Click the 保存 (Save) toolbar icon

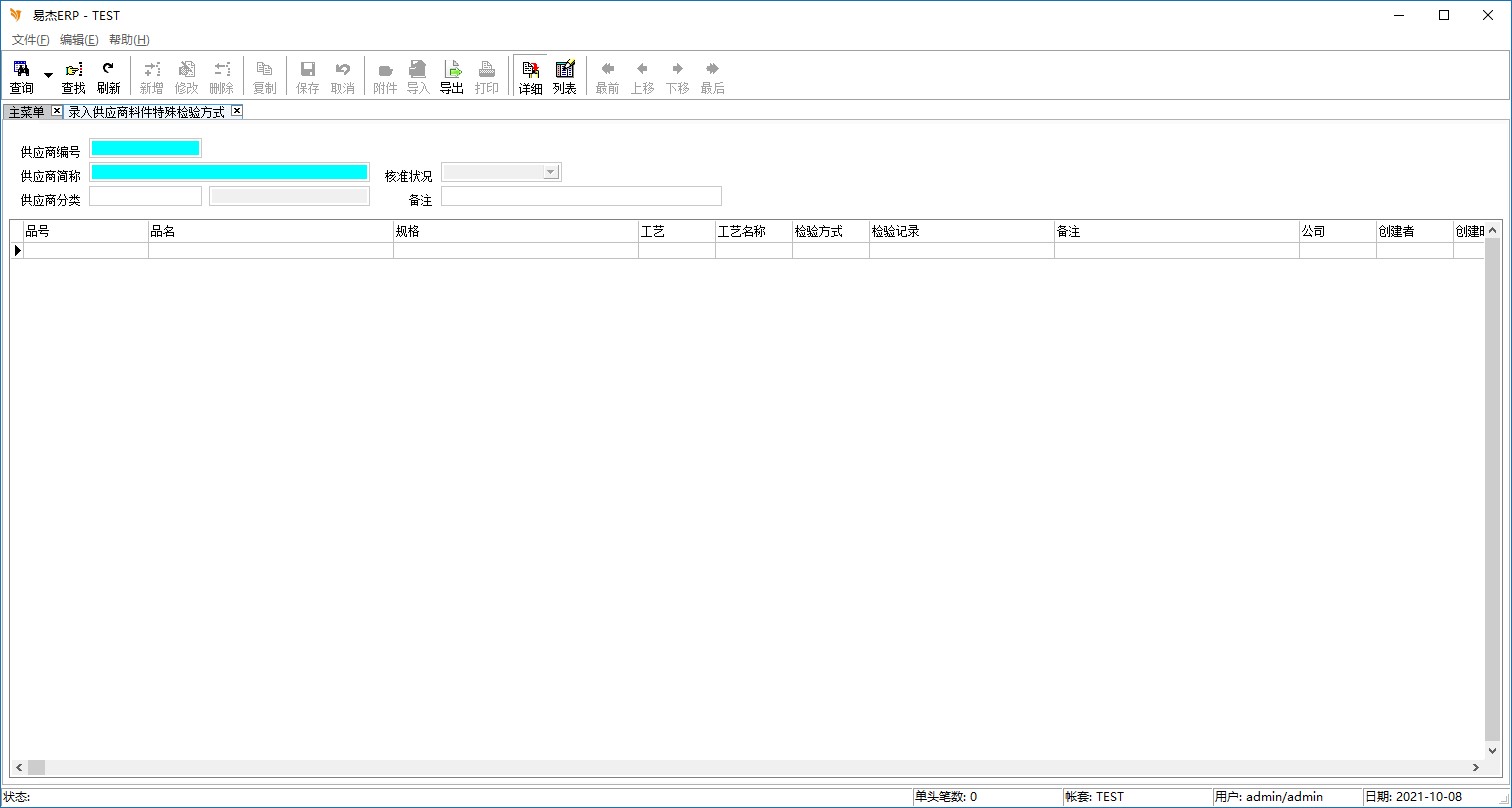(x=308, y=76)
